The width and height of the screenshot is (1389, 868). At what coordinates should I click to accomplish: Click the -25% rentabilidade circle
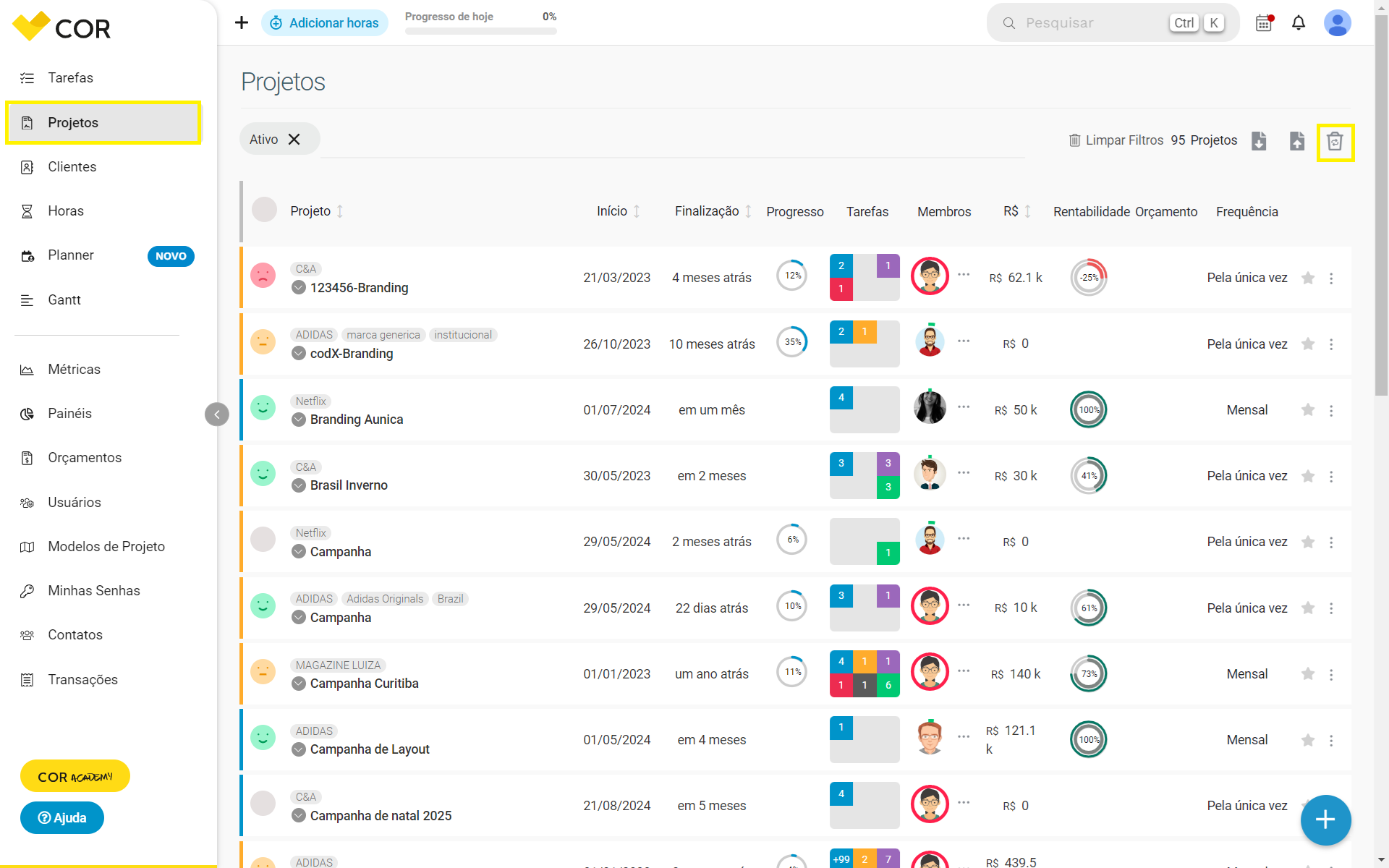click(1089, 278)
